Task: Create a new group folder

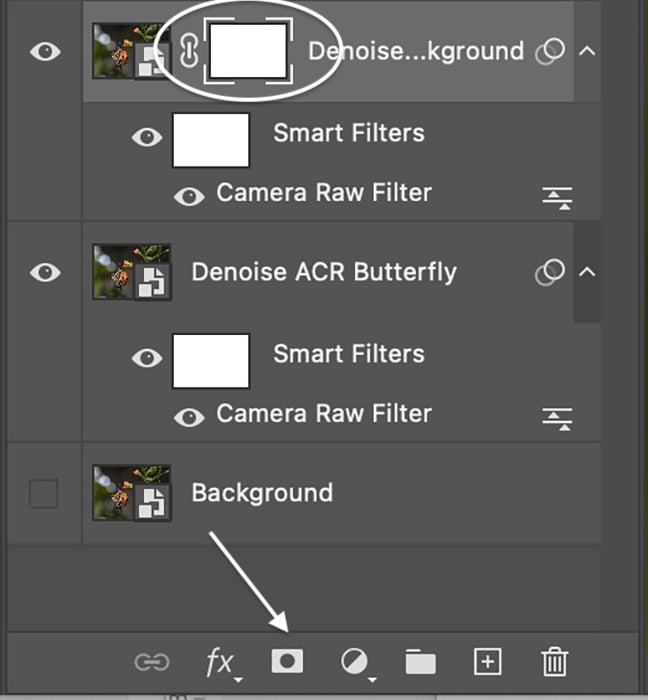Action: (420, 662)
